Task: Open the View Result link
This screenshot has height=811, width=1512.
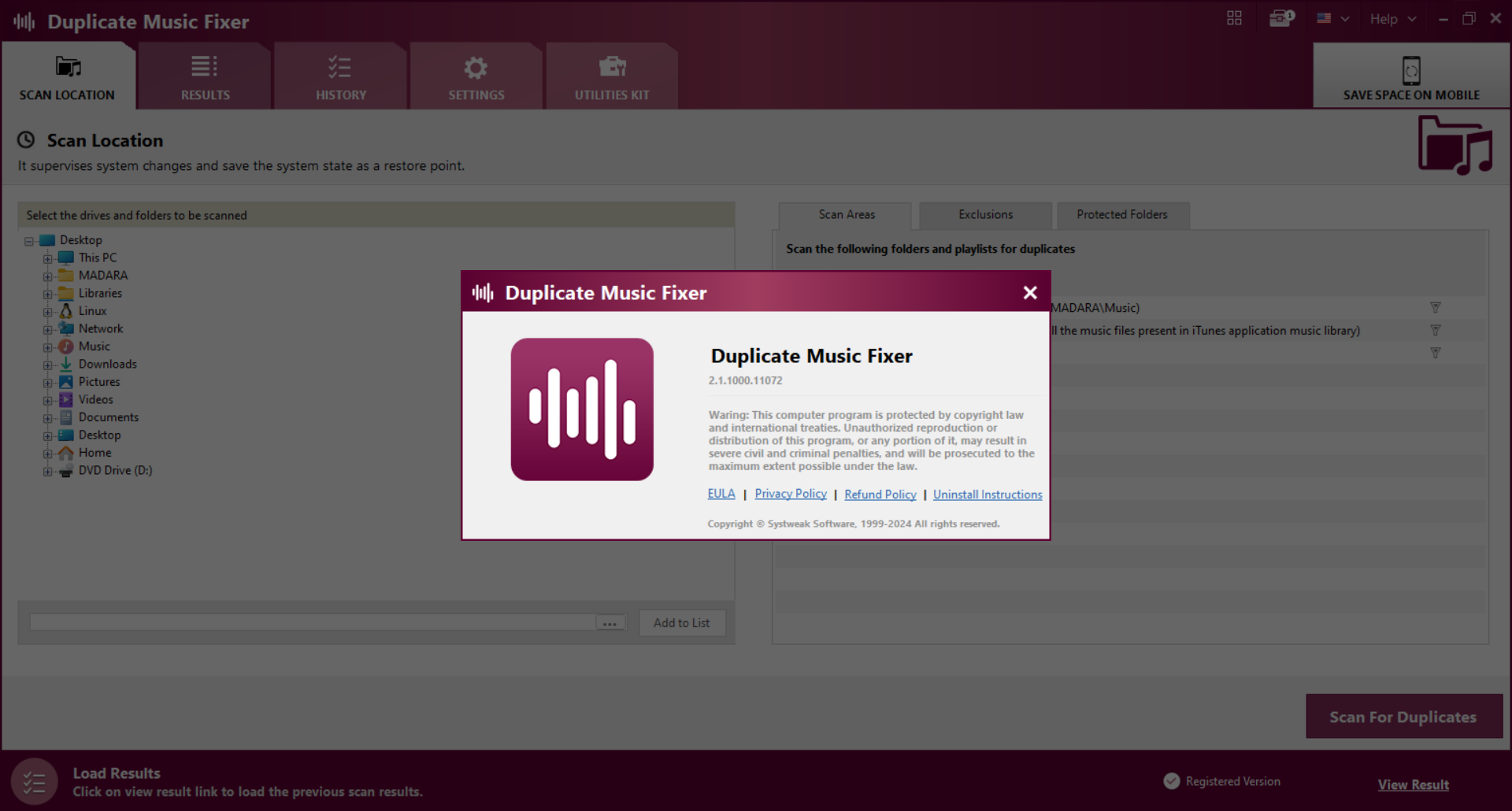Action: [x=1413, y=785]
